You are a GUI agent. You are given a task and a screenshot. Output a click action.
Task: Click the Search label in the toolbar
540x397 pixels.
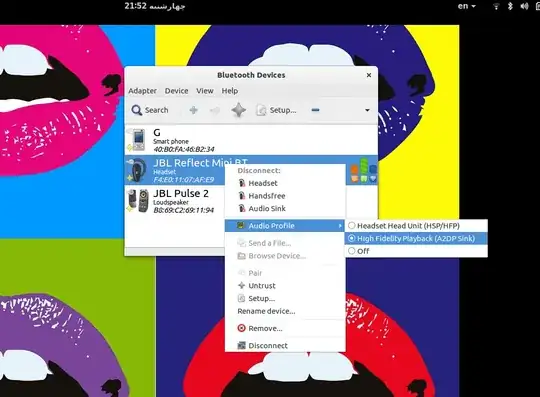(157, 110)
